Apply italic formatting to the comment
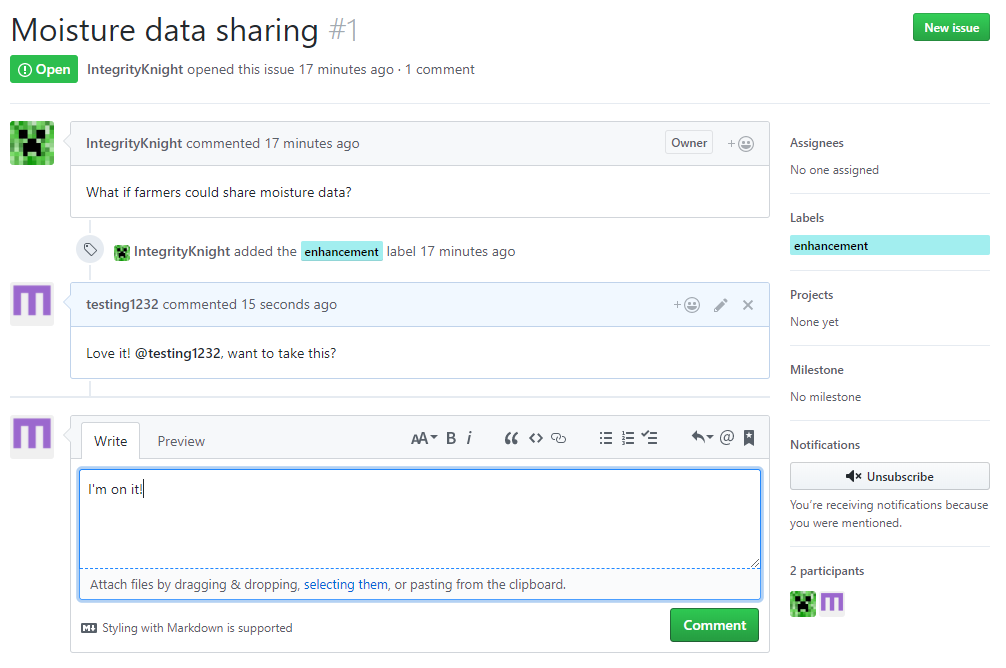1006x668 pixels. (468, 437)
